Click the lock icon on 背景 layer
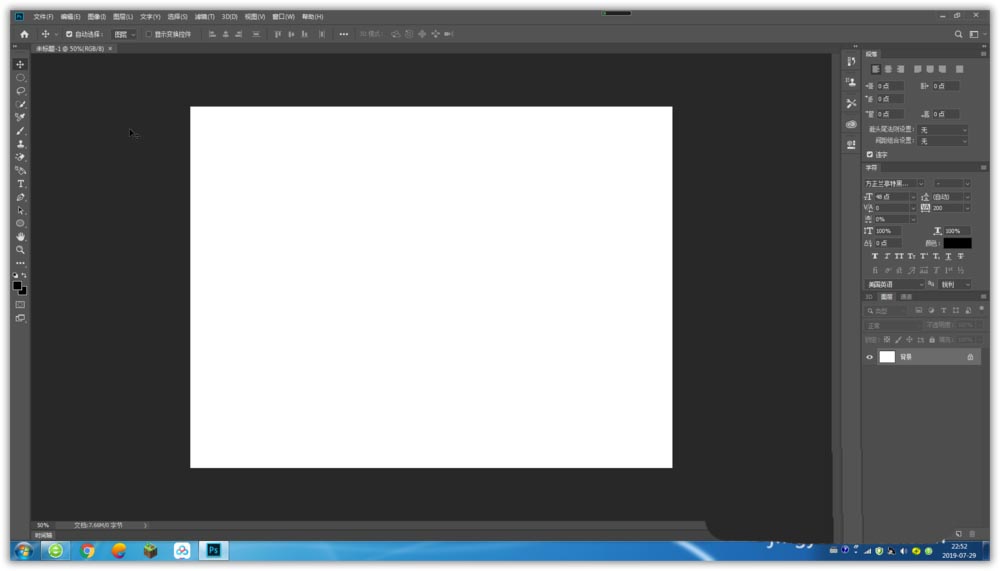 970,357
